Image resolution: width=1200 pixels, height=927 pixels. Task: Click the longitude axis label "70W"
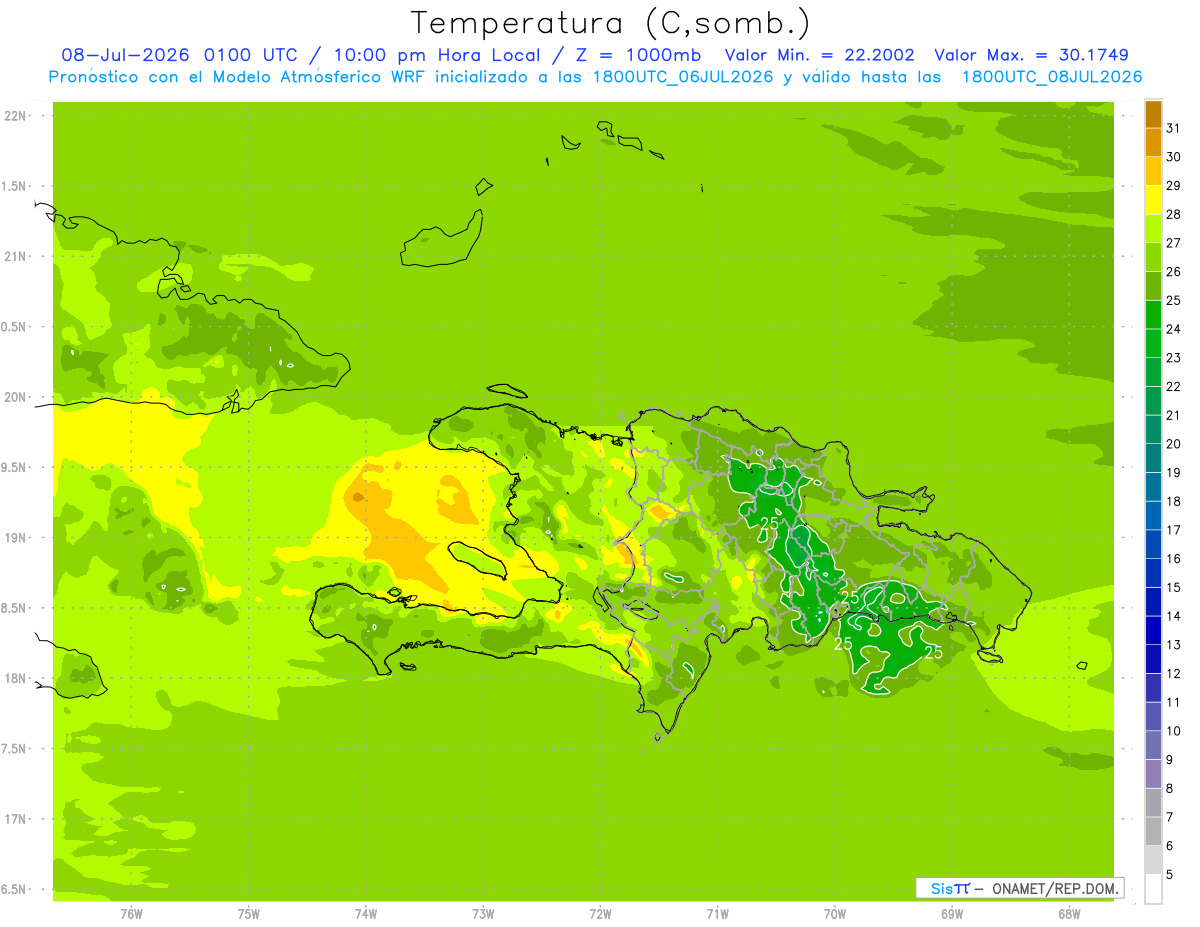[x=835, y=914]
